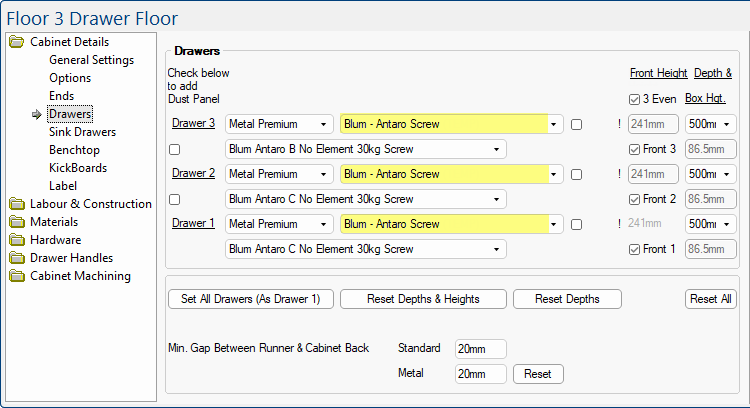The image size is (750, 408).
Task: Click the Standard gap 20mm field
Action: [x=480, y=349]
